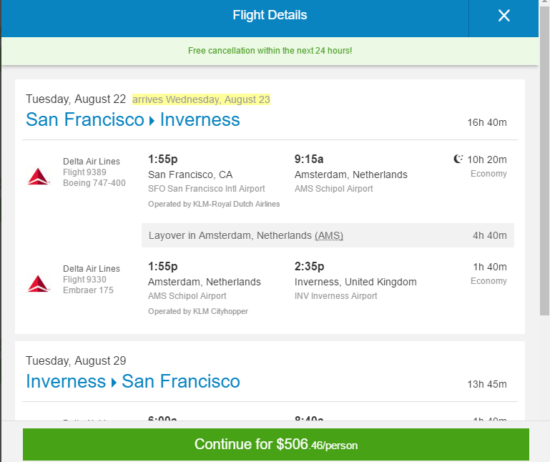550x462 pixels.
Task: Click 9:15a arrival time
Action: (x=309, y=159)
